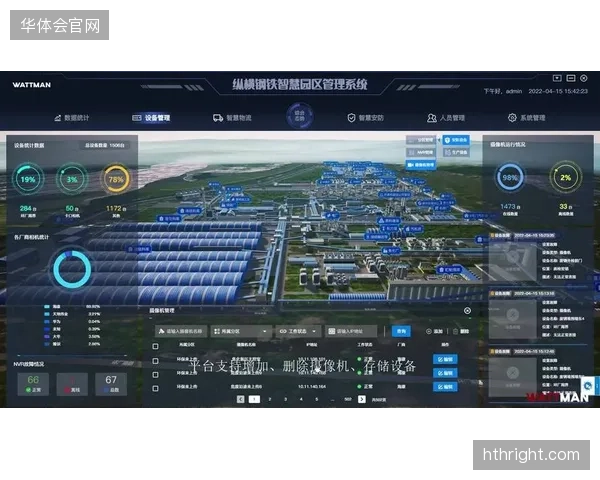The height and width of the screenshot is (480, 600).
Task: Jump to page 4 in the pagination
Action: (x=301, y=399)
